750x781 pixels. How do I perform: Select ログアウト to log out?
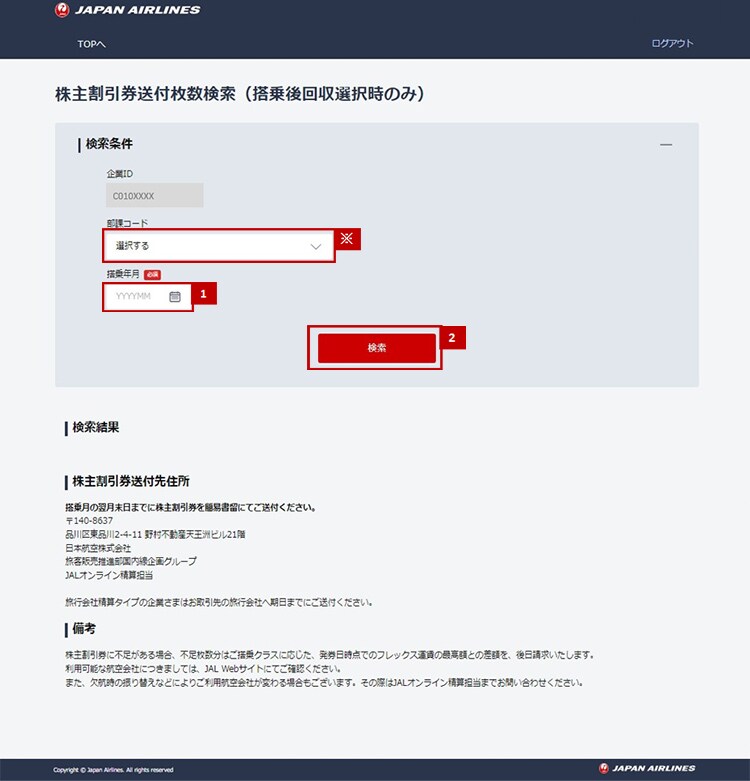672,44
